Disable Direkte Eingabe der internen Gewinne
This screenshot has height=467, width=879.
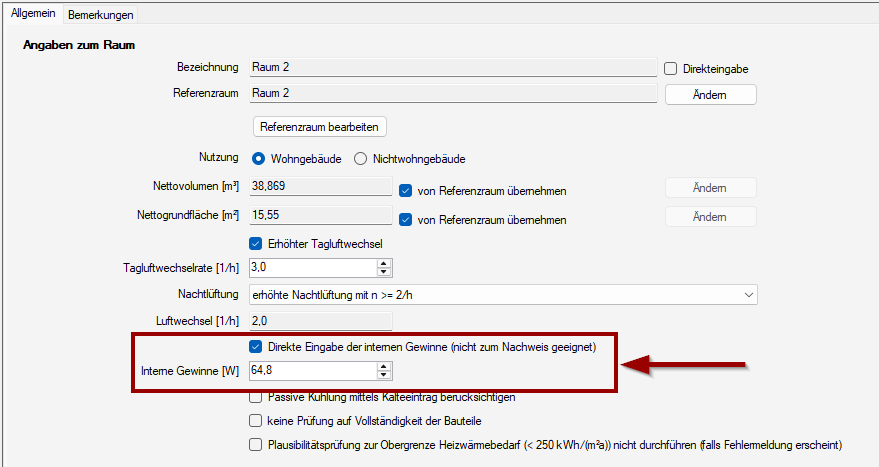point(255,347)
